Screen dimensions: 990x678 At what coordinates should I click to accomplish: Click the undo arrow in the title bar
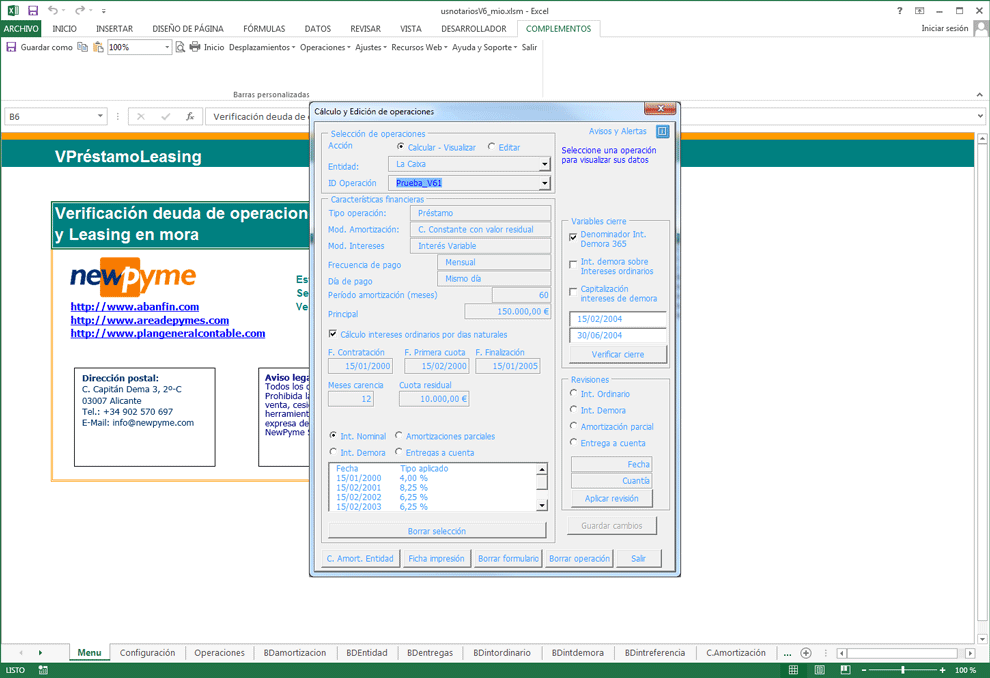(53, 11)
